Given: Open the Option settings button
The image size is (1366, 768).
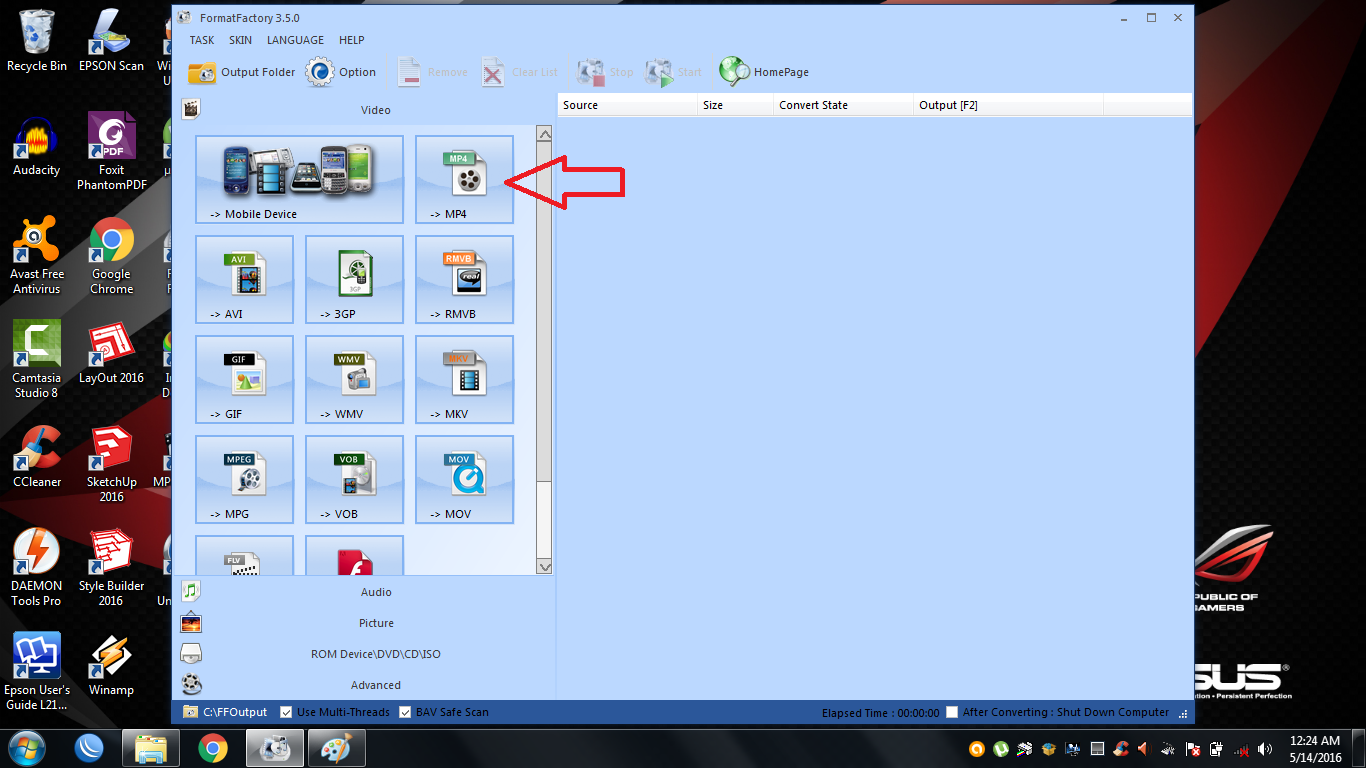Looking at the screenshot, I should pos(341,72).
